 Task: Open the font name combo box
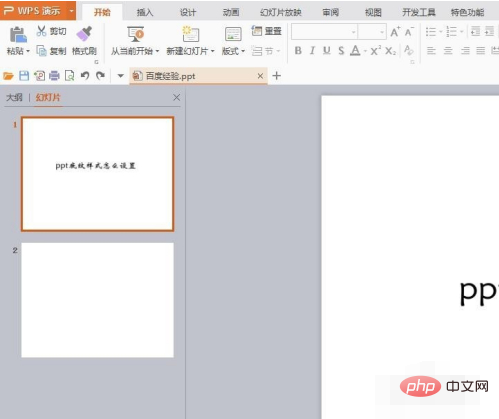324,32
